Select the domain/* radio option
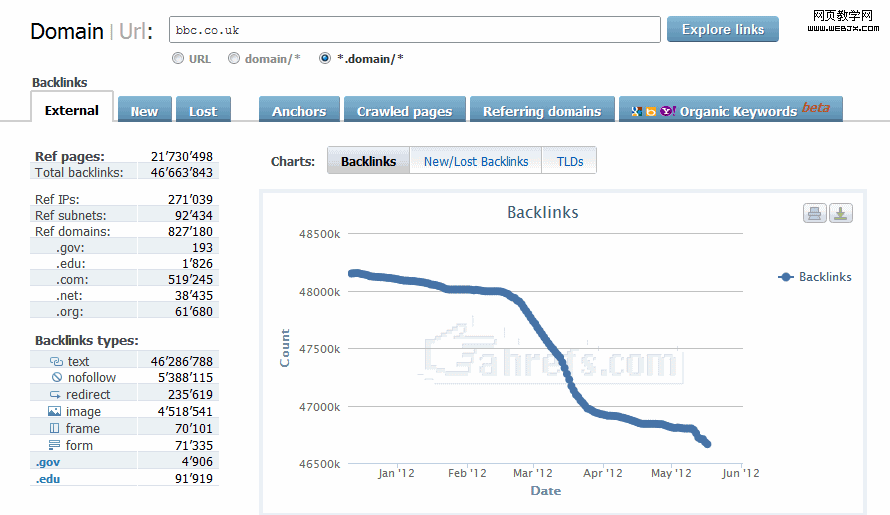 (x=234, y=59)
